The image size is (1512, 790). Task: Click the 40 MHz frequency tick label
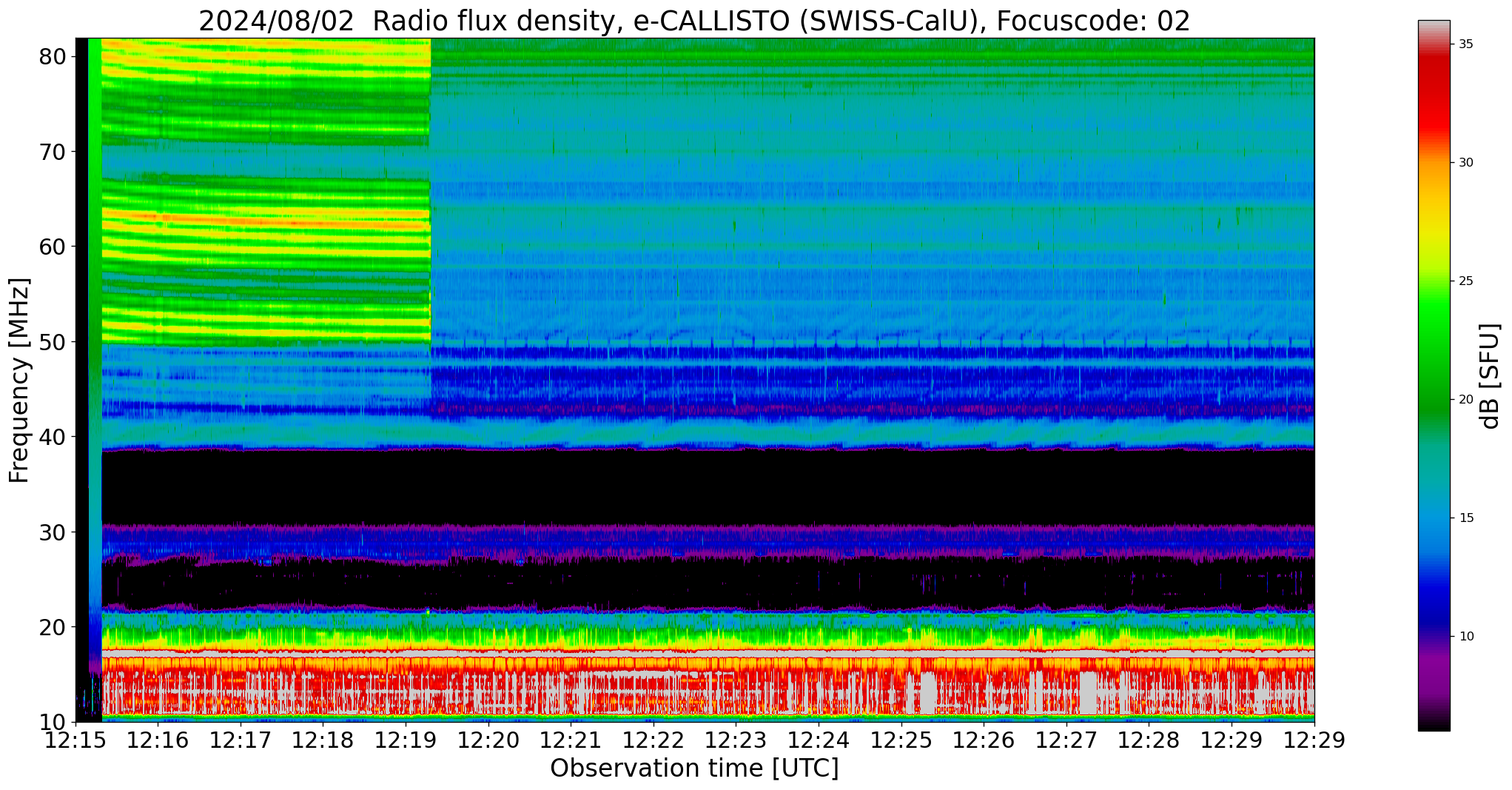[52, 437]
